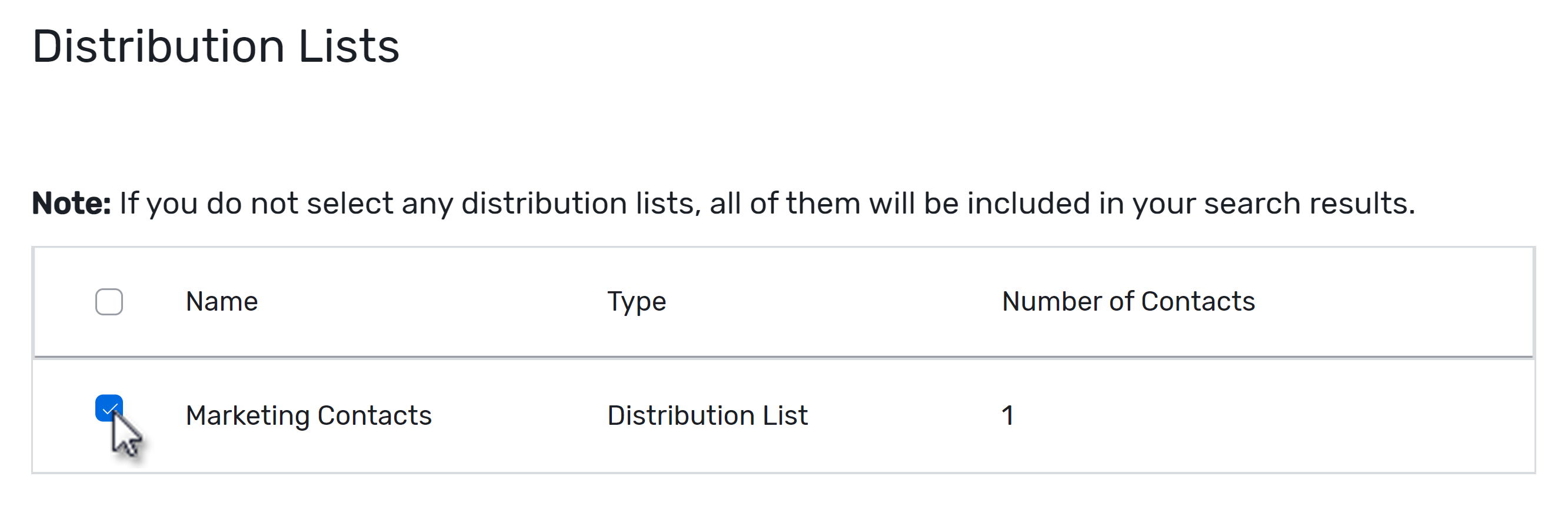Click the Distribution Lists page heading
This screenshot has width=1568, height=506.
coord(216,45)
